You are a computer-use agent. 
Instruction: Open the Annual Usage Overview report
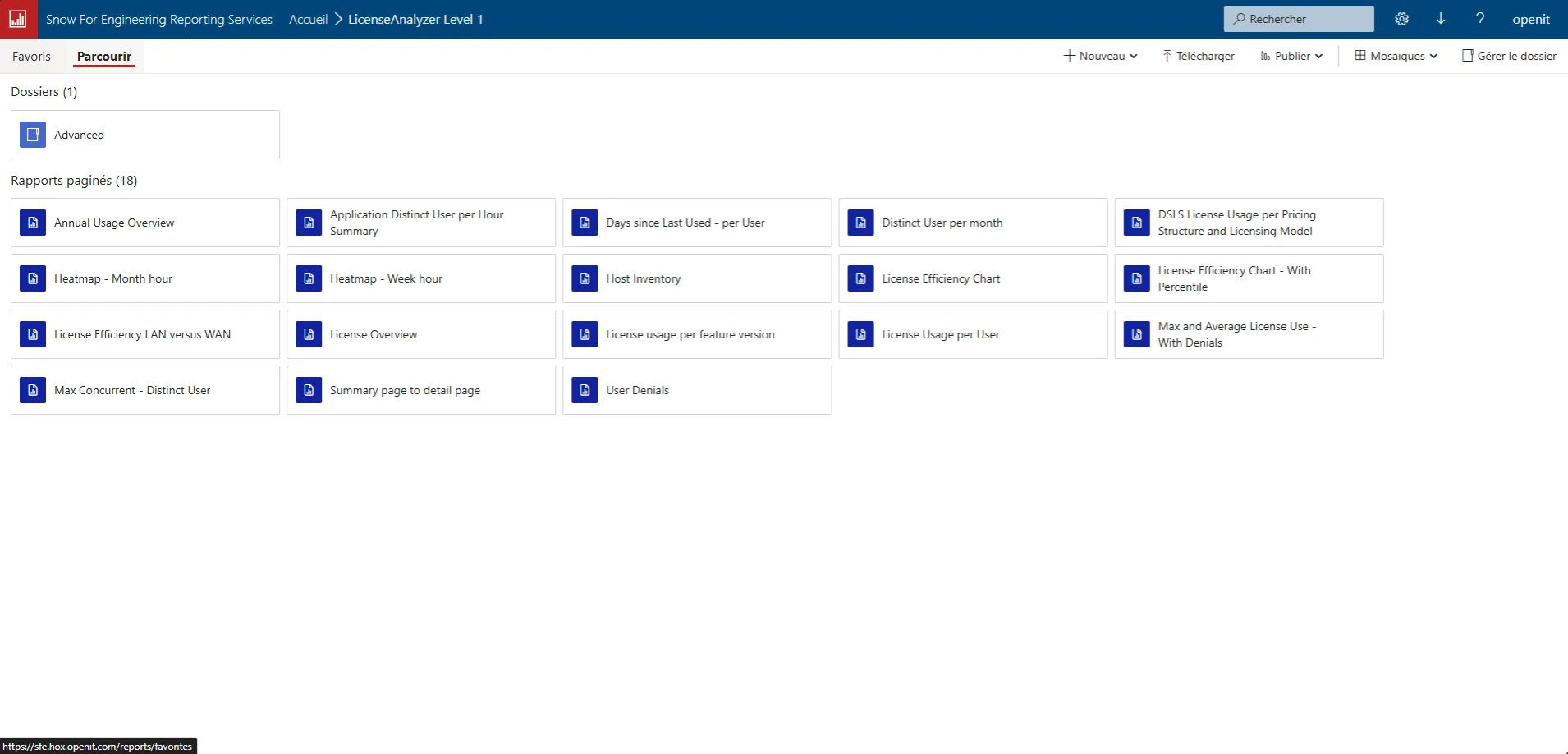pyautogui.click(x=114, y=223)
